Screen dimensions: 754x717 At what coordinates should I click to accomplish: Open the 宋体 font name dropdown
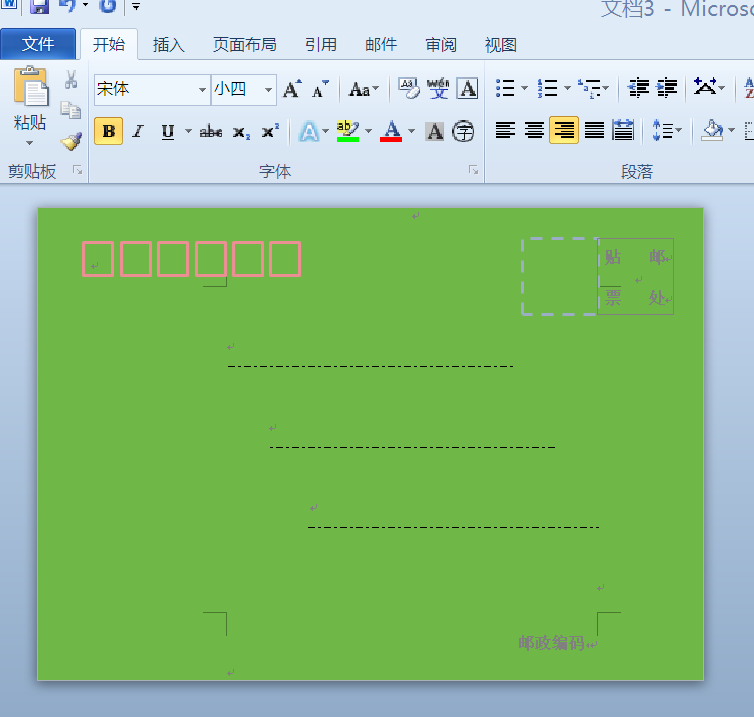[x=202, y=90]
